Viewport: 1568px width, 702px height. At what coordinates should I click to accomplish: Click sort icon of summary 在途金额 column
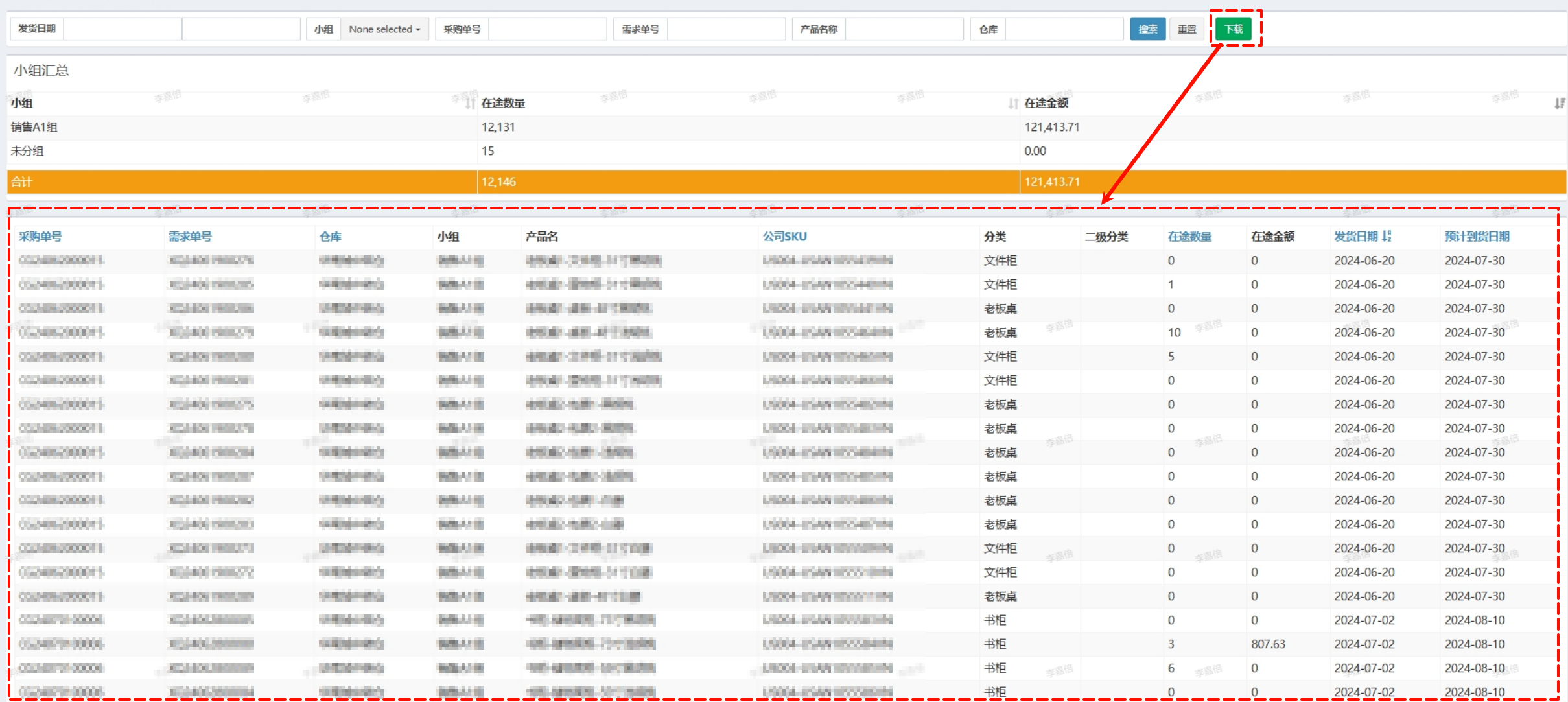1560,103
